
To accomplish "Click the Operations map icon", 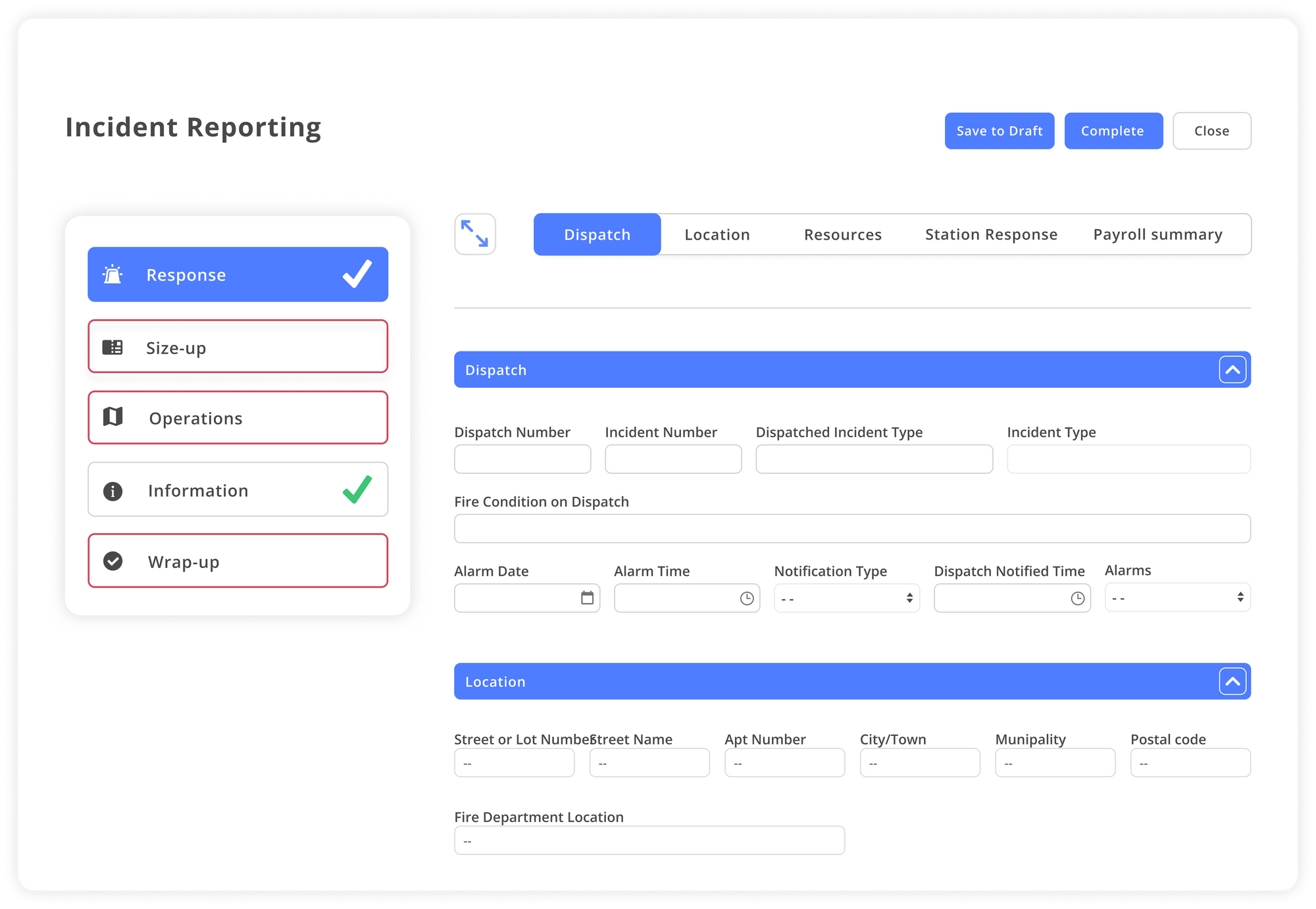I will [113, 417].
